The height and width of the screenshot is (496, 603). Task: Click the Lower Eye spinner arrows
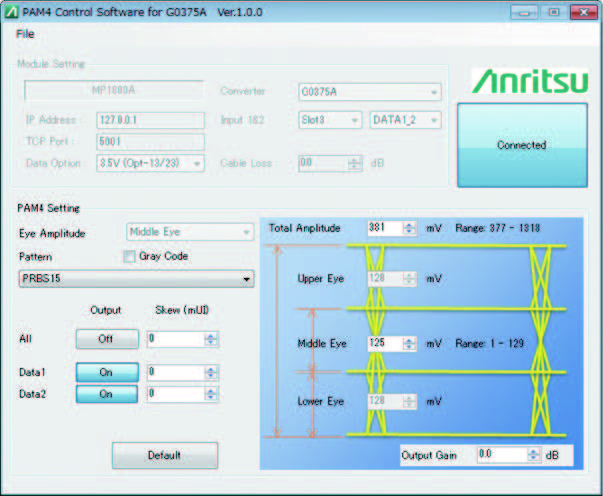410,401
